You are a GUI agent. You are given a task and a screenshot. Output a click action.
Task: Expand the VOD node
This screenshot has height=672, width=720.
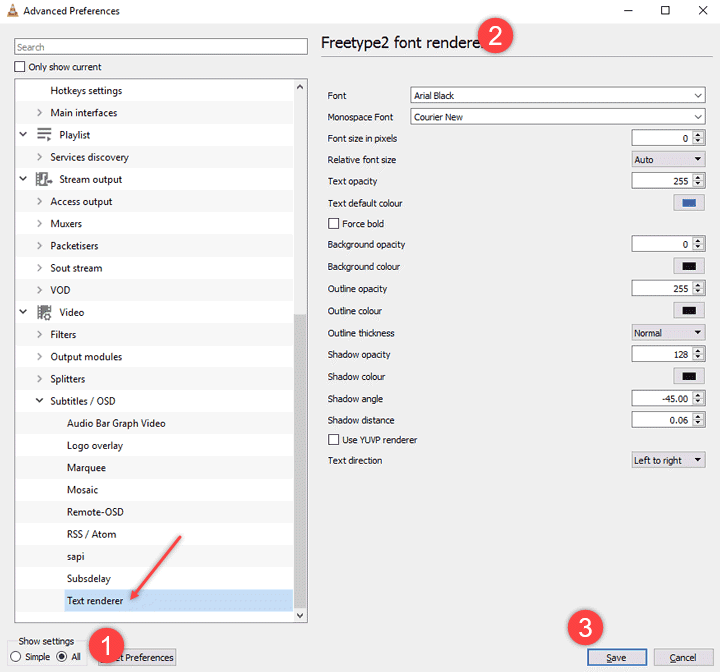click(x=39, y=290)
